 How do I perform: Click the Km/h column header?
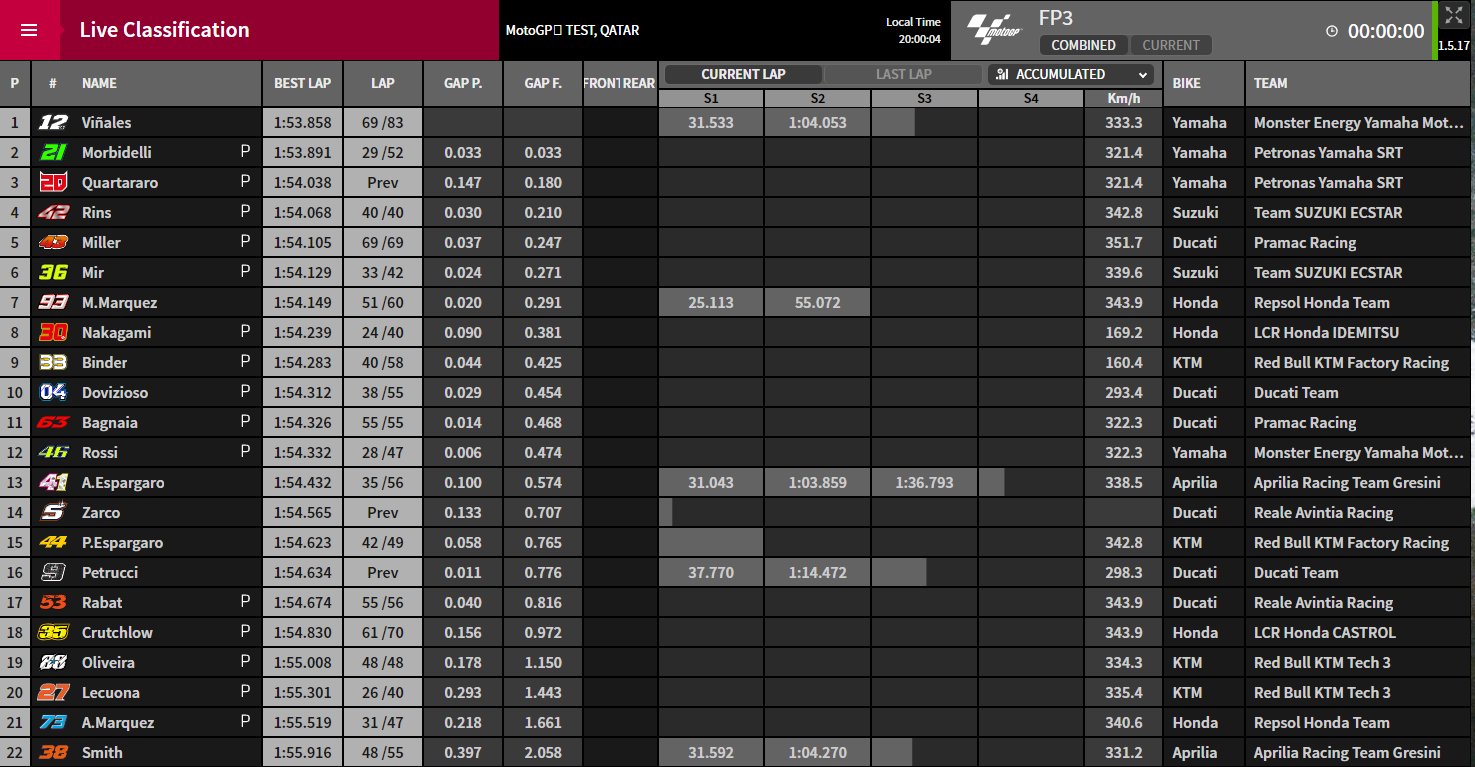click(x=1124, y=98)
